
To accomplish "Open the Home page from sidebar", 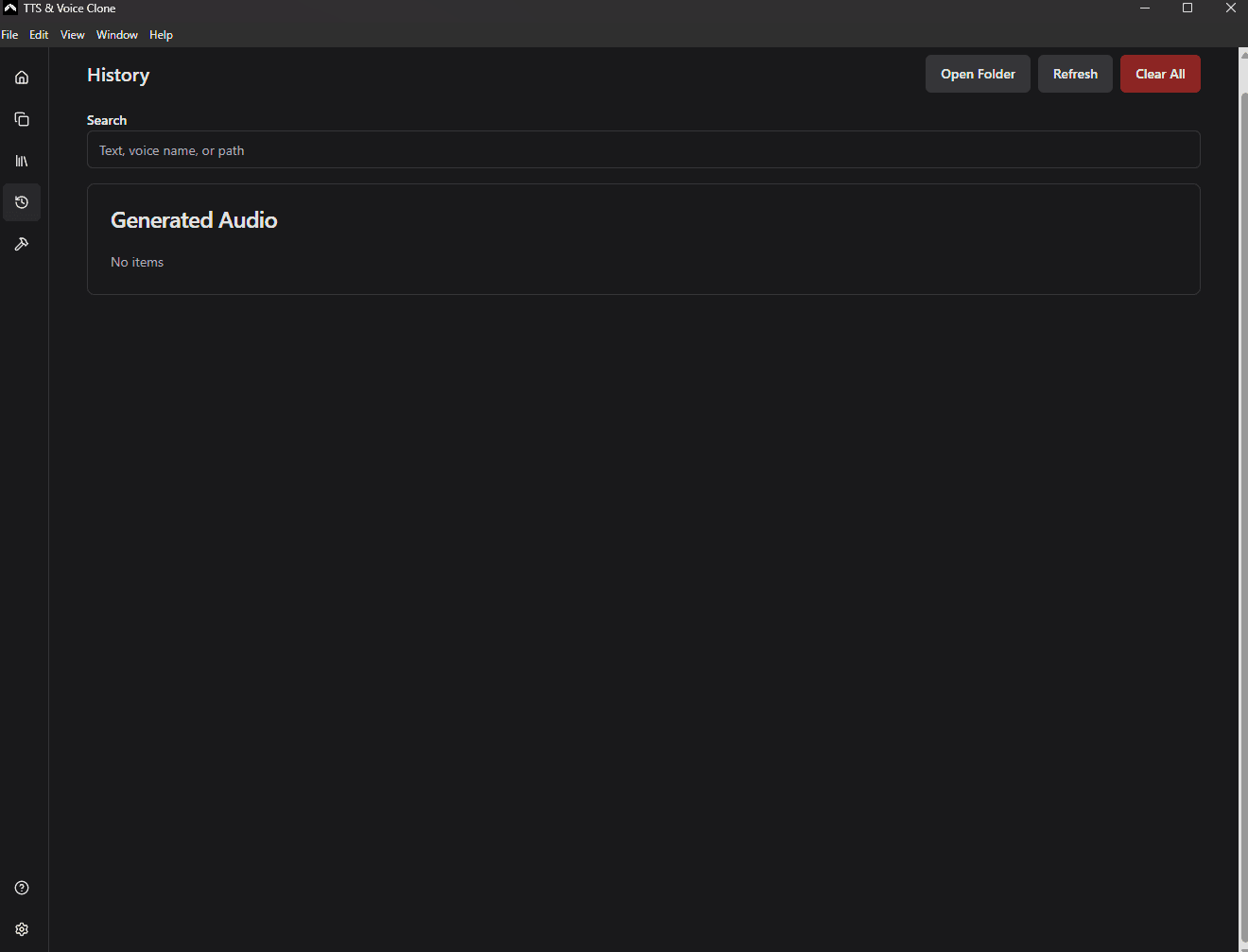I will (x=21, y=77).
